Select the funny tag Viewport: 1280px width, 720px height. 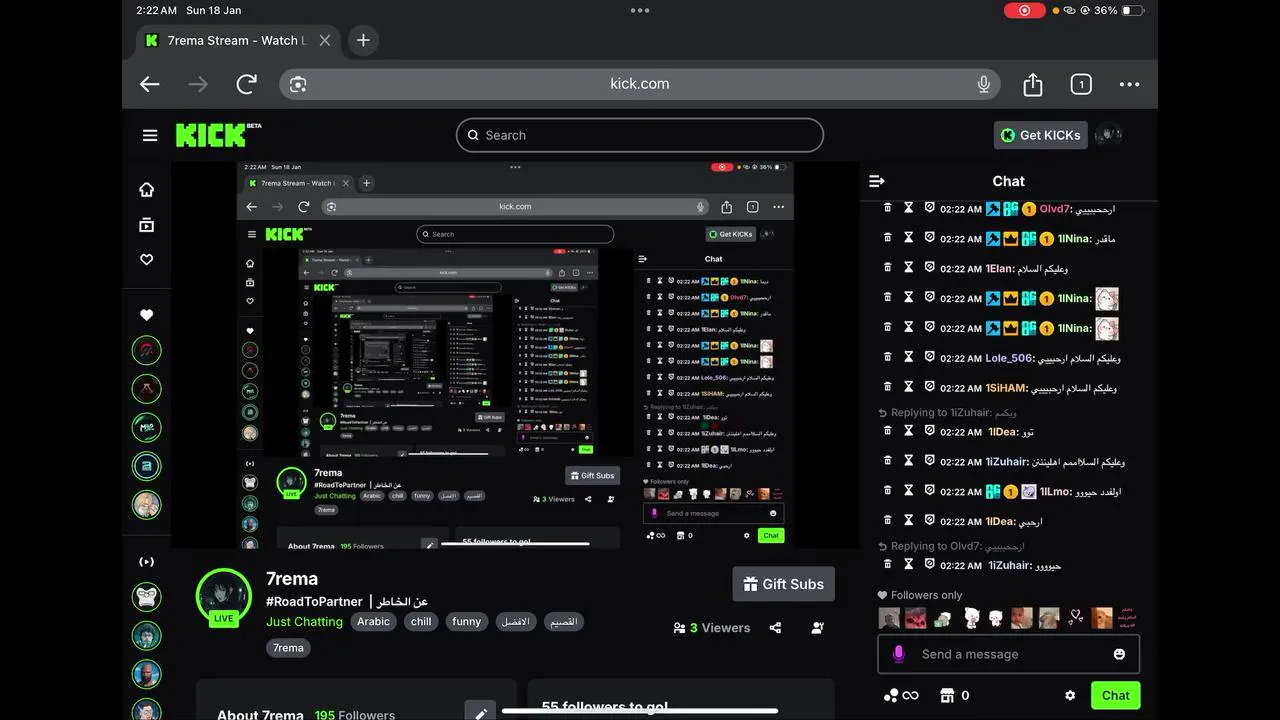[467, 621]
